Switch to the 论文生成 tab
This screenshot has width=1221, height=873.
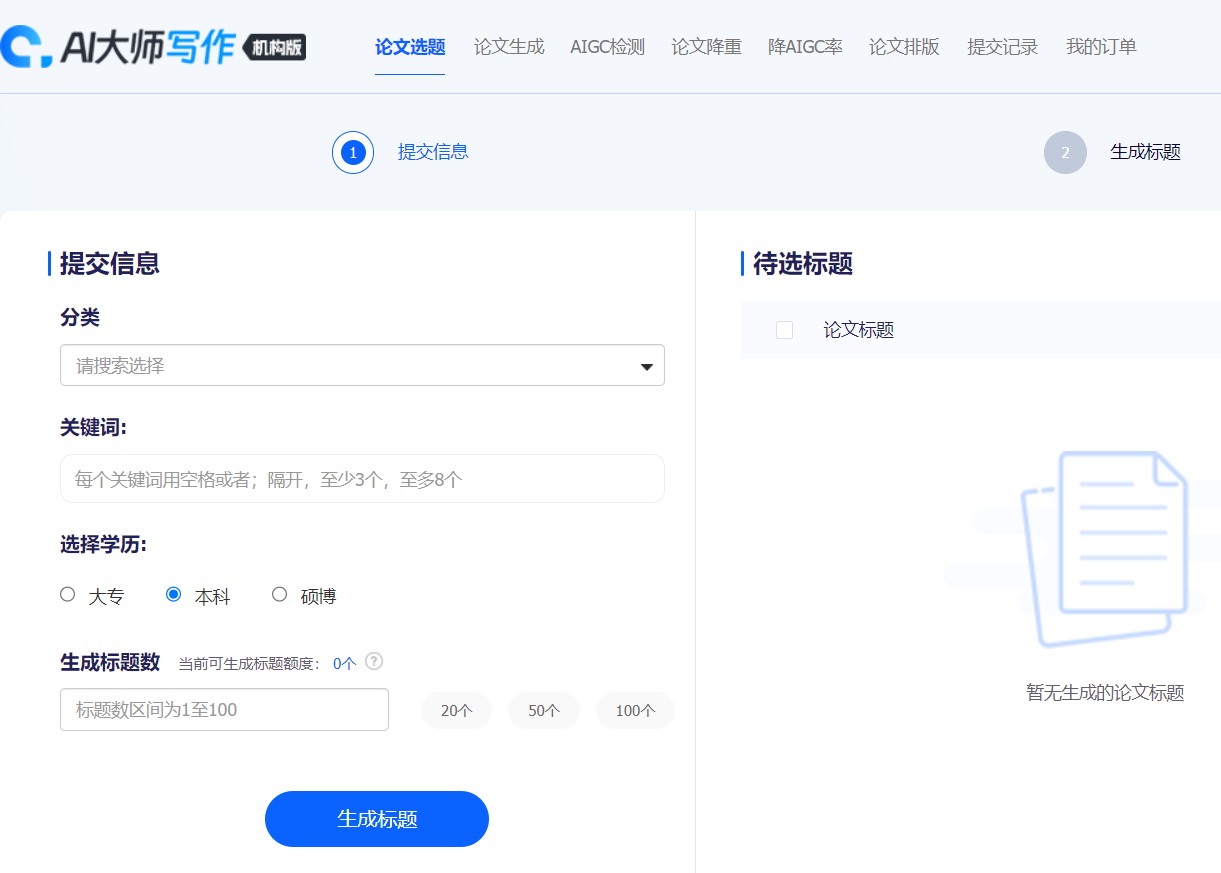point(509,47)
